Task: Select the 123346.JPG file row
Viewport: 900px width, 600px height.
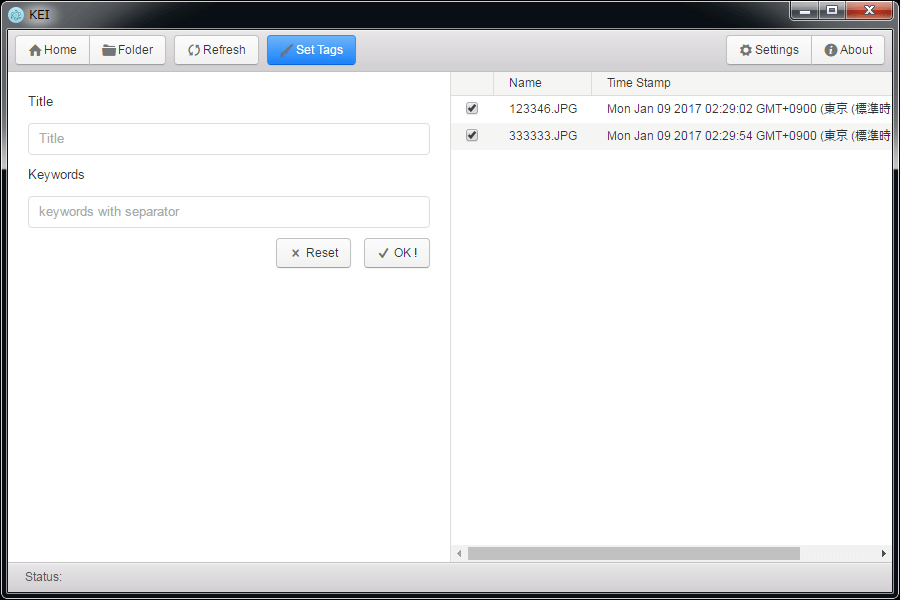Action: tap(543, 109)
